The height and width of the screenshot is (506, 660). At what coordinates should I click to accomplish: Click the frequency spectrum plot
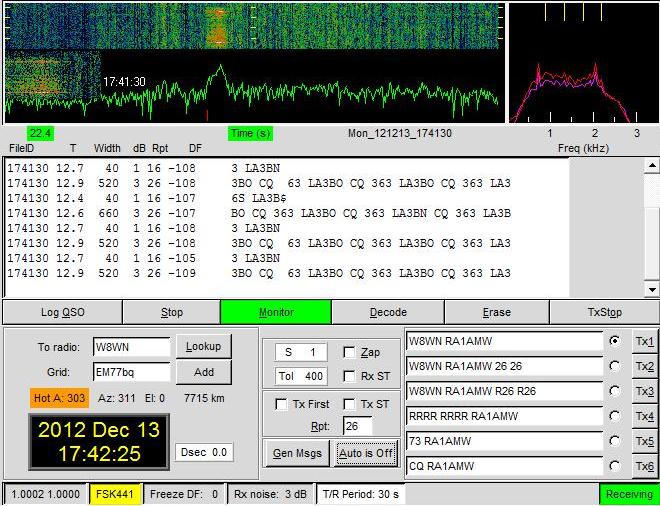583,63
